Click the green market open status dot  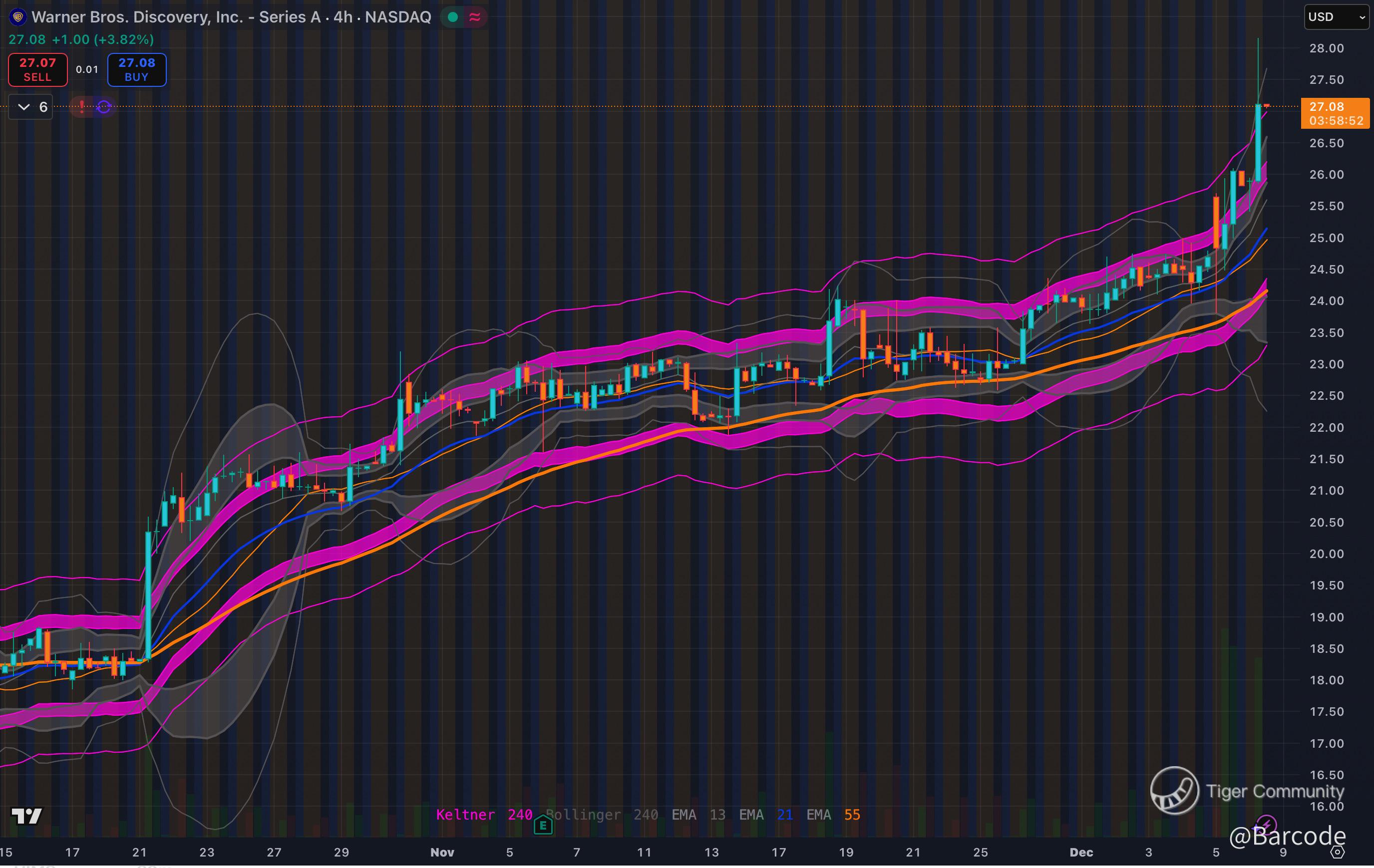(x=452, y=17)
